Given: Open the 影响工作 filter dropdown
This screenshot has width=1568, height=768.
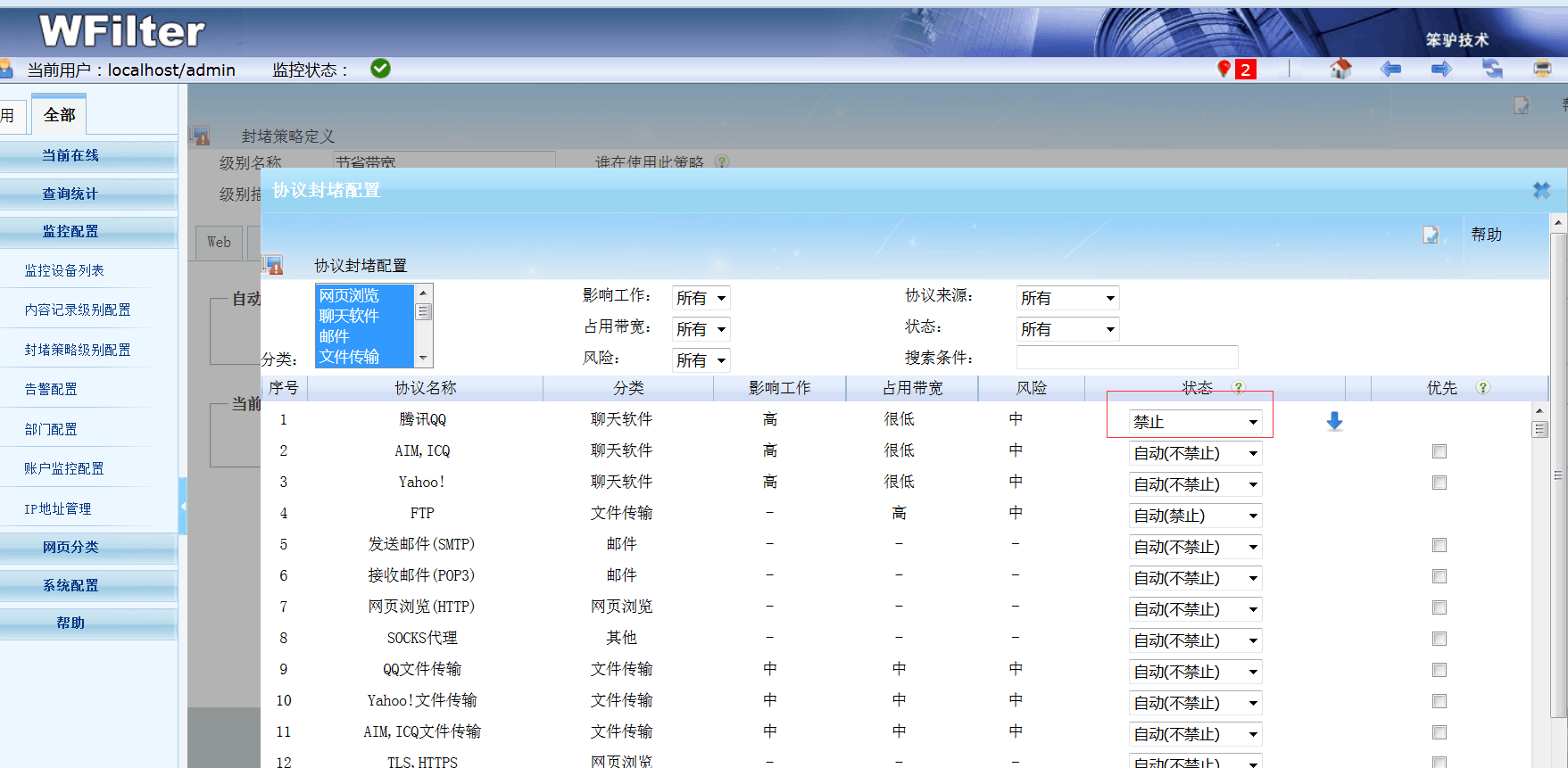Looking at the screenshot, I should click(x=701, y=298).
